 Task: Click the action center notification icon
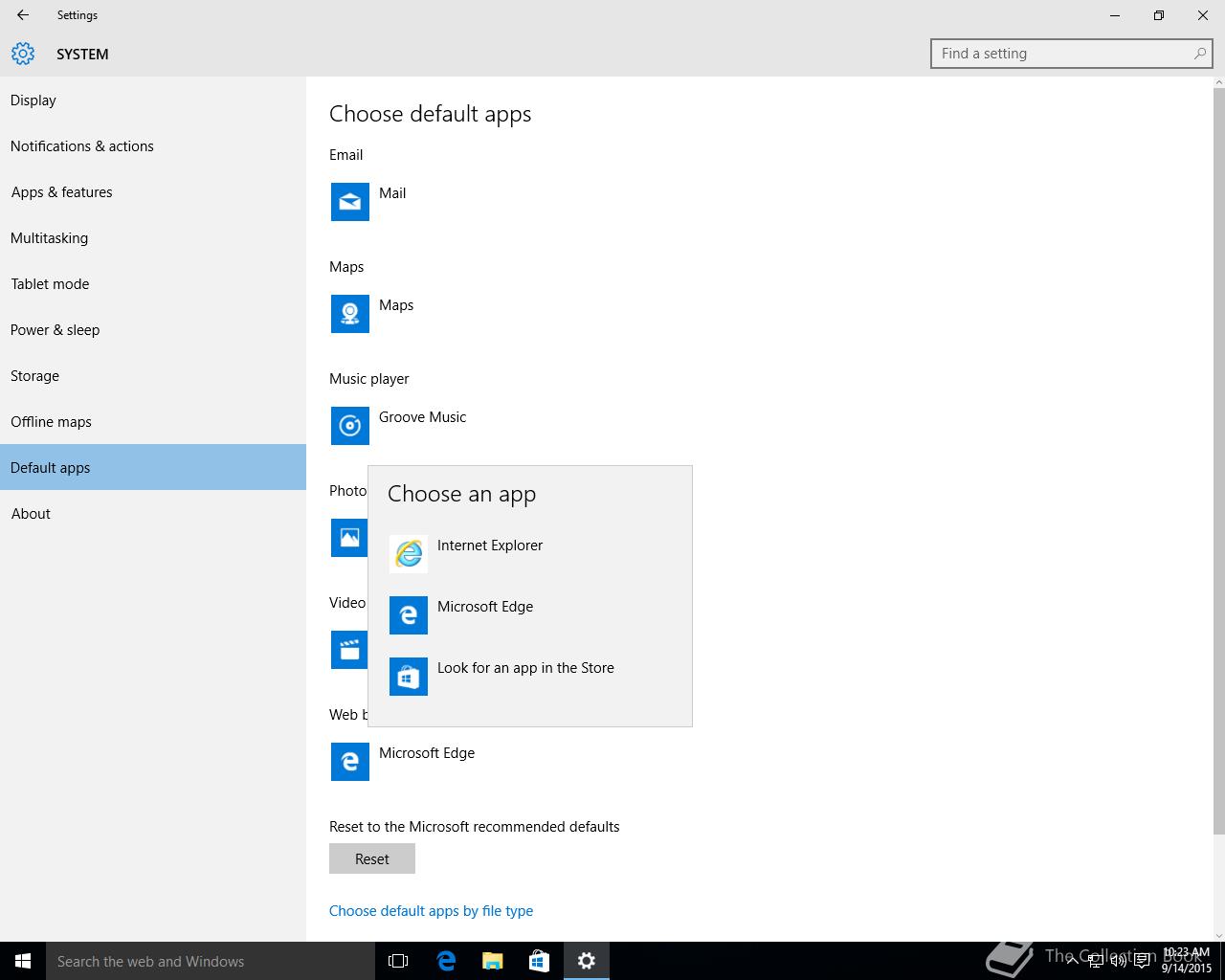[1142, 961]
